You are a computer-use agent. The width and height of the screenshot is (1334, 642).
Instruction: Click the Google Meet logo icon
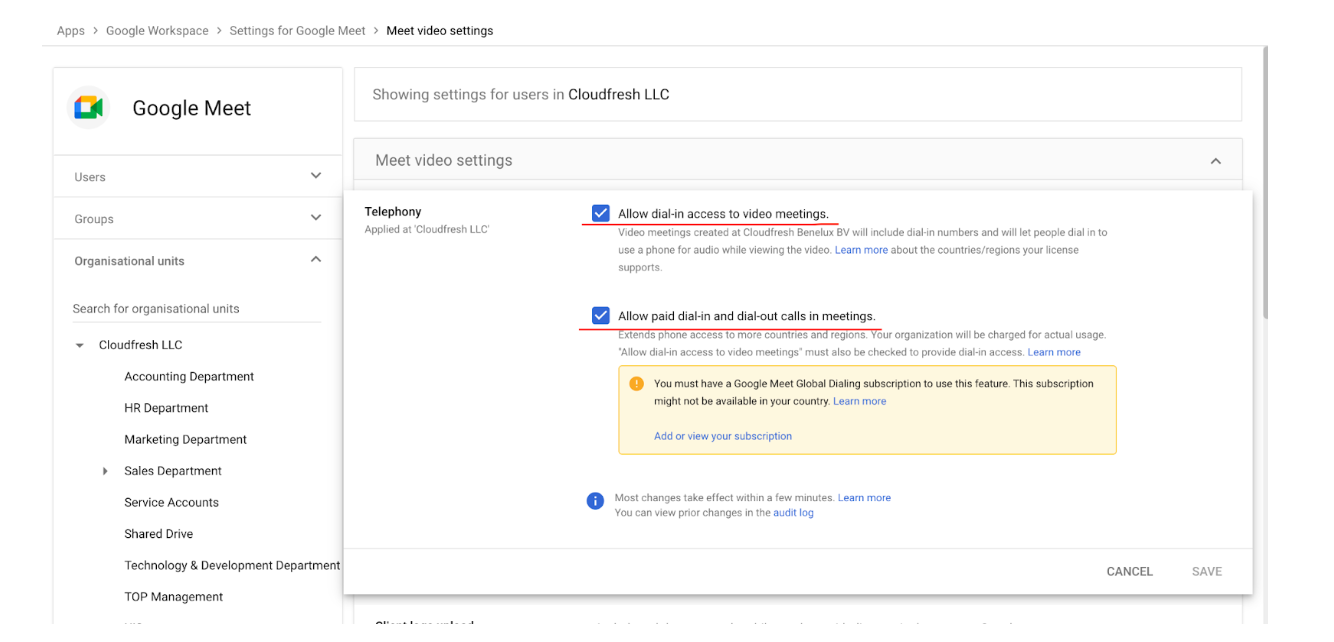pos(89,108)
